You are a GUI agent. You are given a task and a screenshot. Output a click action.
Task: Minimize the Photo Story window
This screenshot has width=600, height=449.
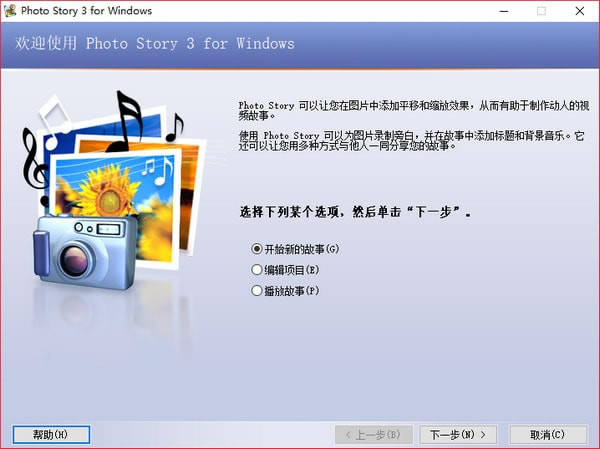[504, 11]
